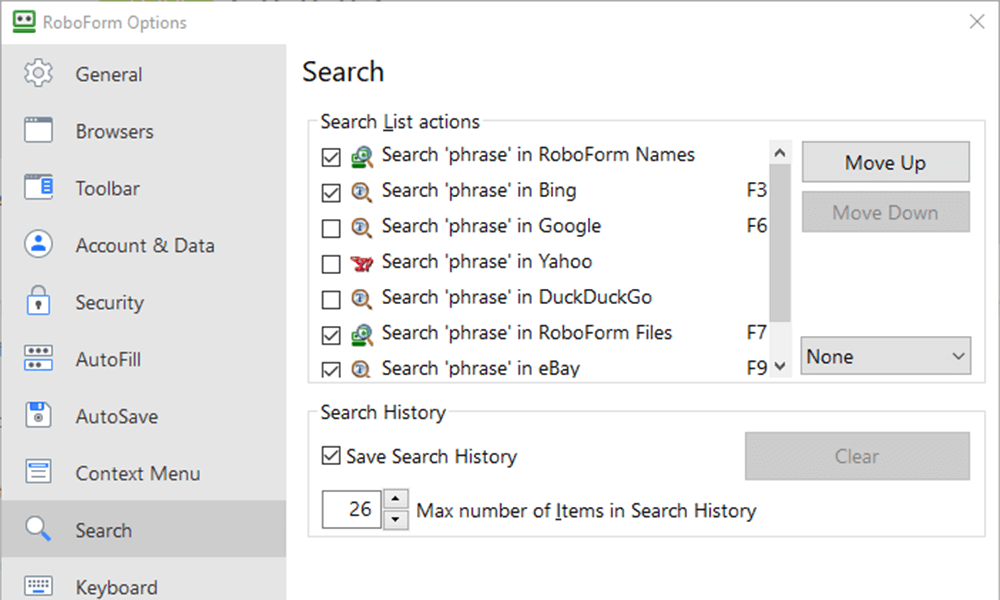1000x600 pixels.
Task: Click the F9 shortcut label for eBay
Action: pyautogui.click(x=756, y=368)
